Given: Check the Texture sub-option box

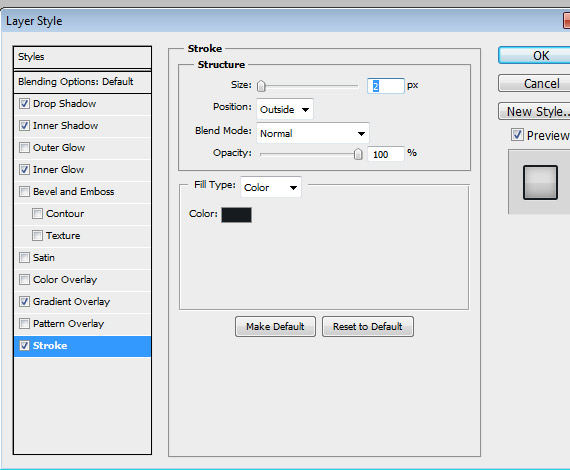Looking at the screenshot, I should tap(37, 236).
